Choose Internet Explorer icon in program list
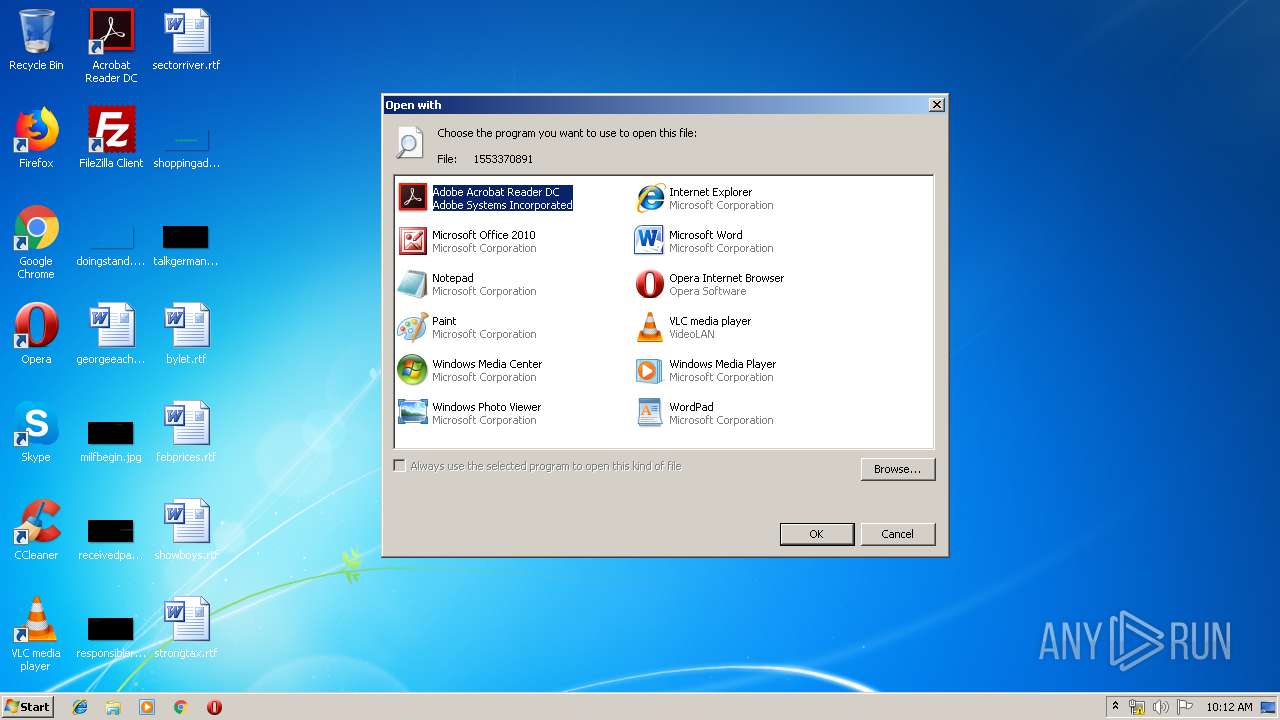The height and width of the screenshot is (720, 1280). pyautogui.click(x=650, y=198)
